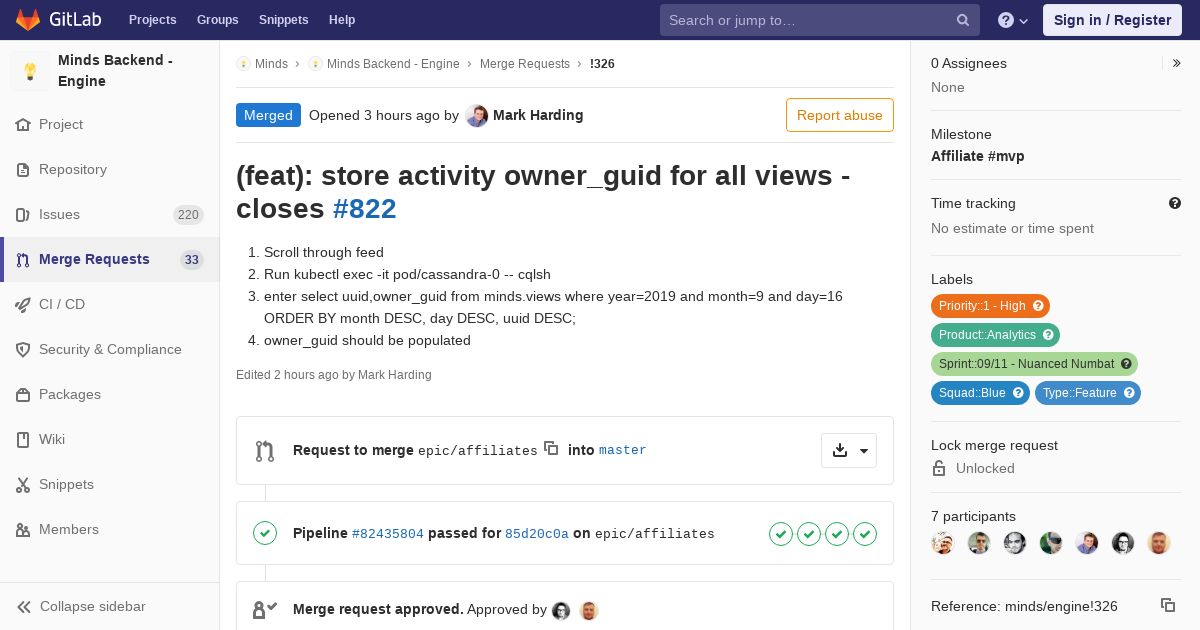
Task: Open Minds breadcrumb link
Action: click(x=271, y=64)
